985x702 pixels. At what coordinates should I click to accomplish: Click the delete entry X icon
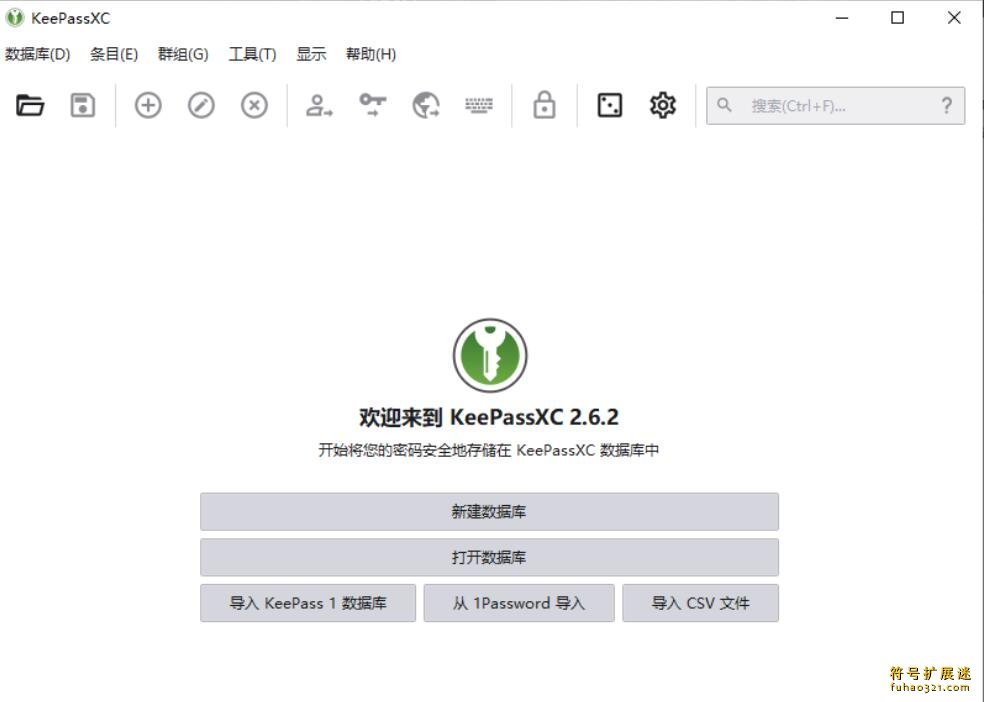(254, 106)
